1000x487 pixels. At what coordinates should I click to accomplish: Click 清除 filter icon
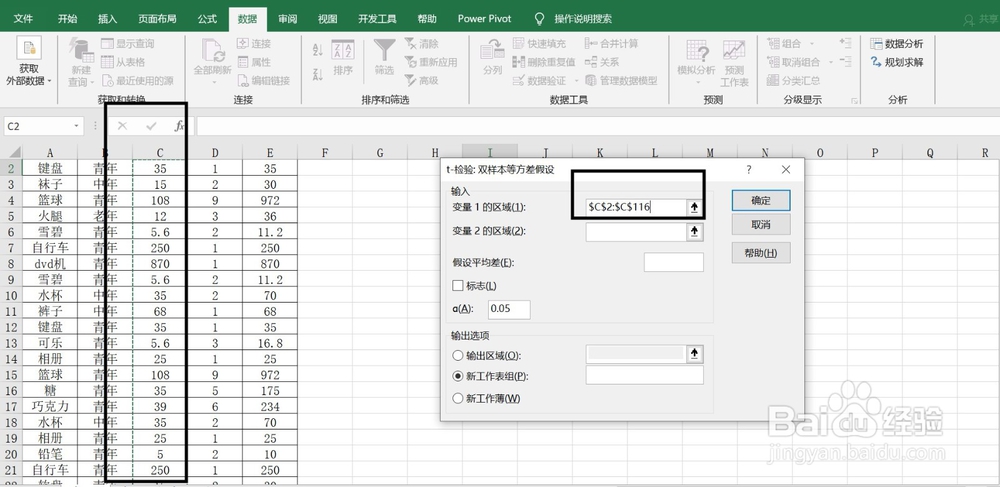tap(422, 43)
